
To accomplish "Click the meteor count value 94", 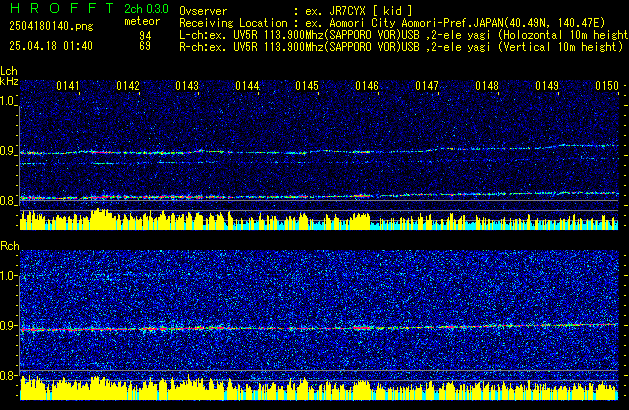I will point(145,35).
